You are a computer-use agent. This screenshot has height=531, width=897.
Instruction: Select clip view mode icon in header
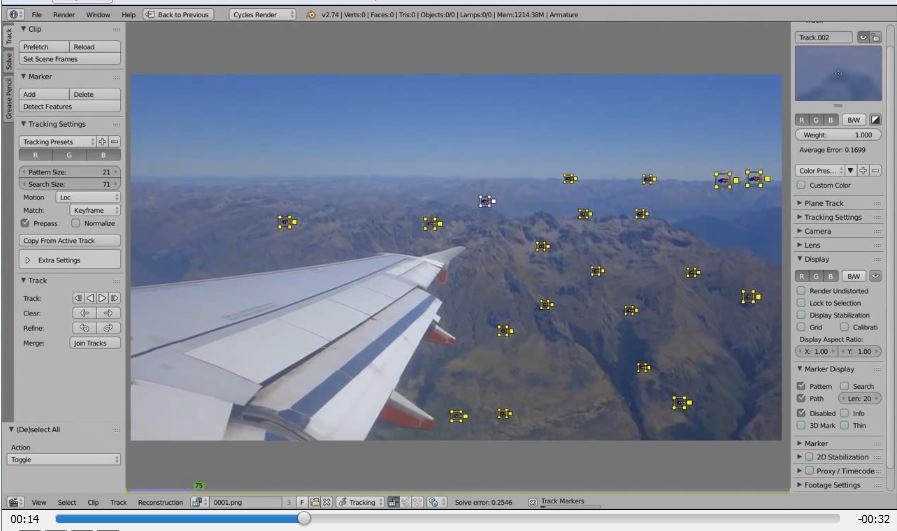[x=393, y=502]
